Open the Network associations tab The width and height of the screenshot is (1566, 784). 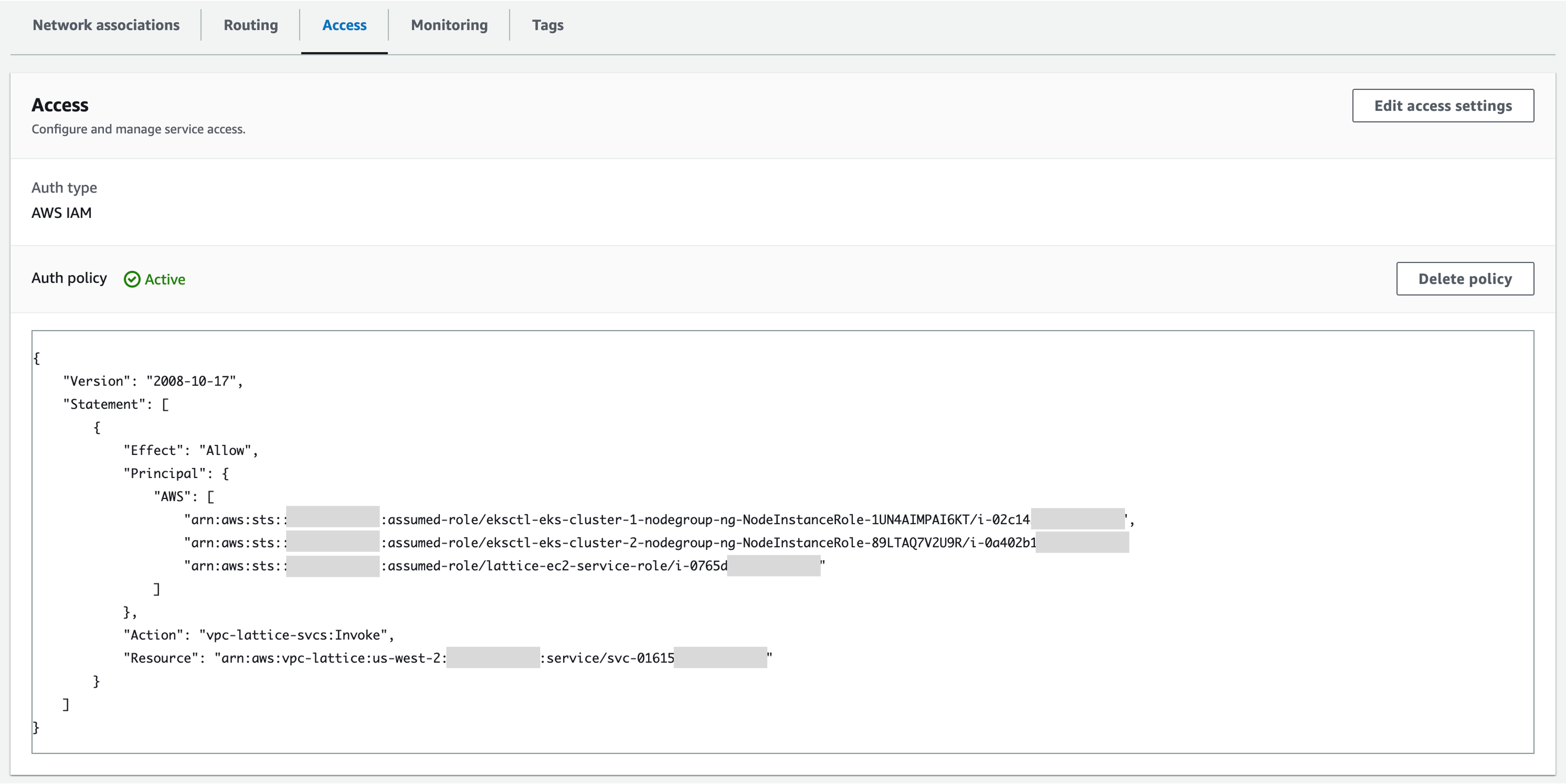pos(106,25)
